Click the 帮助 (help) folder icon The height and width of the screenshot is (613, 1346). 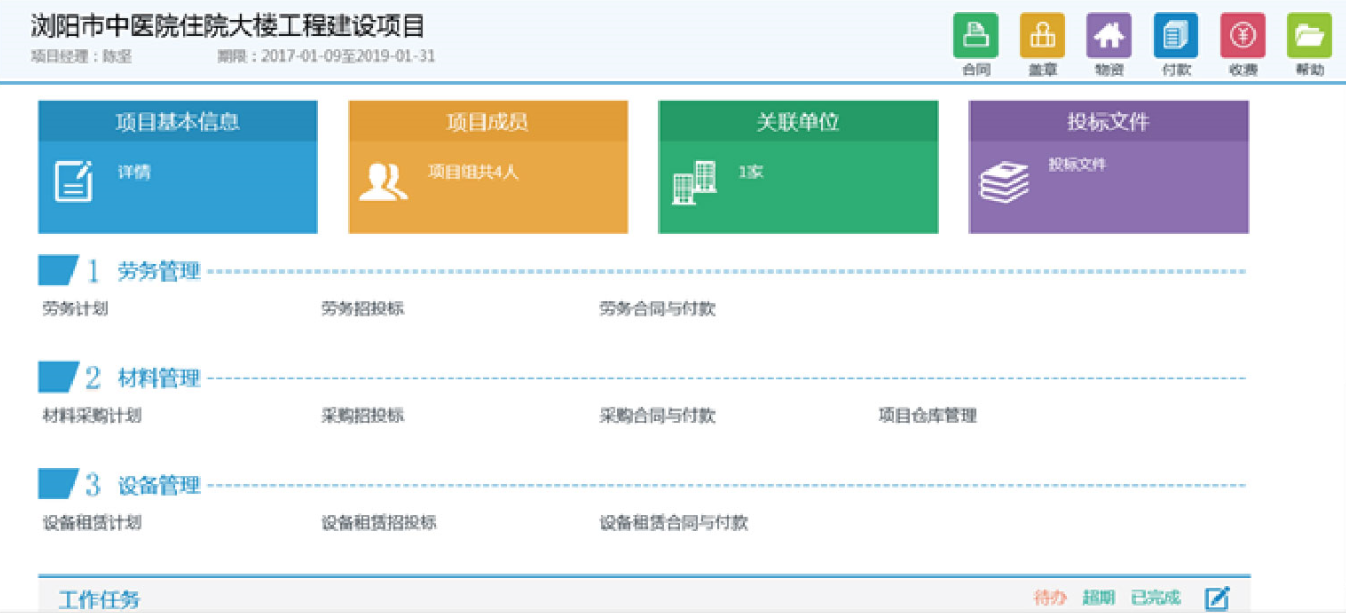(1309, 36)
